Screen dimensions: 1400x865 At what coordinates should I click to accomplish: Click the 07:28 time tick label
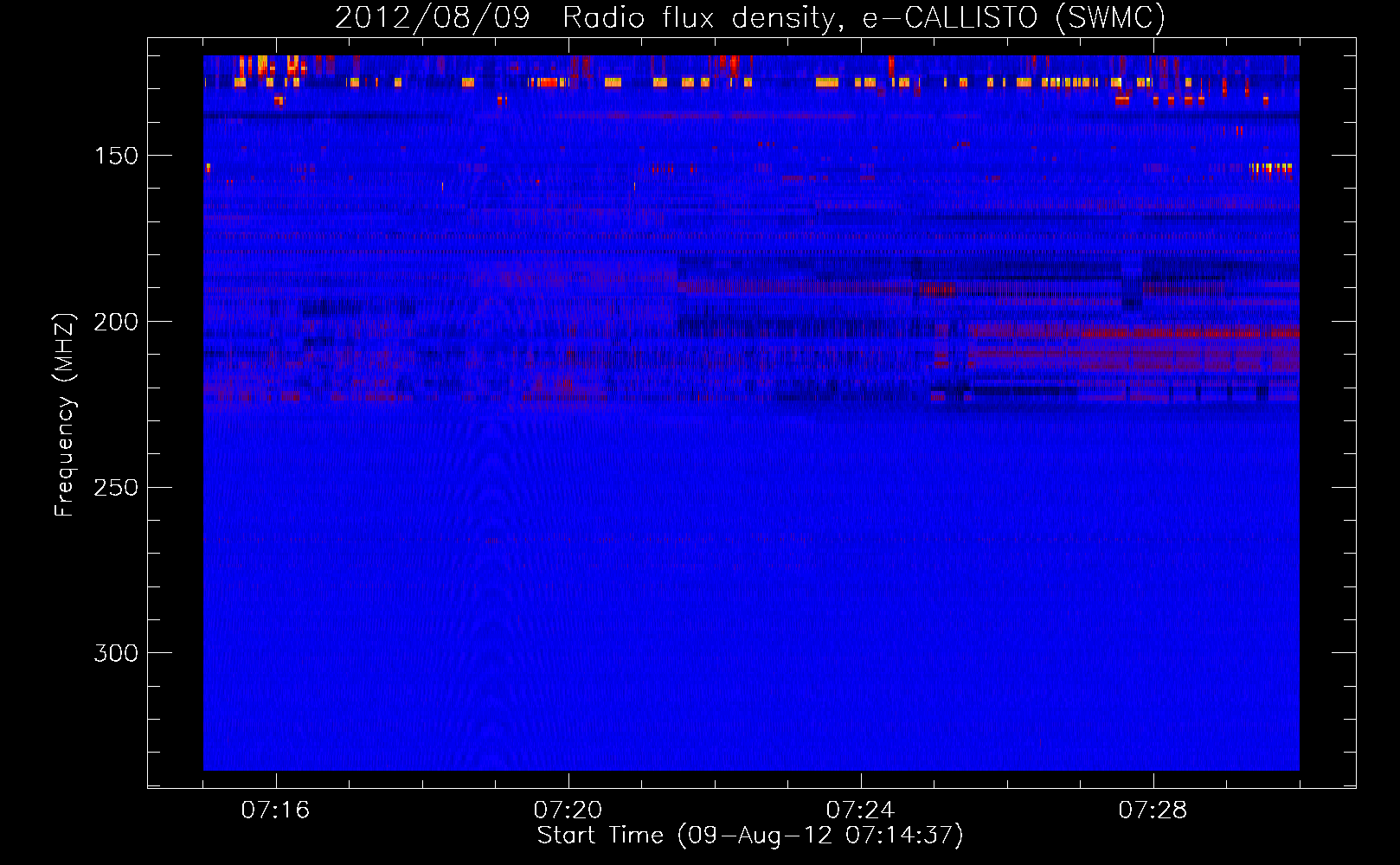pos(1153,811)
